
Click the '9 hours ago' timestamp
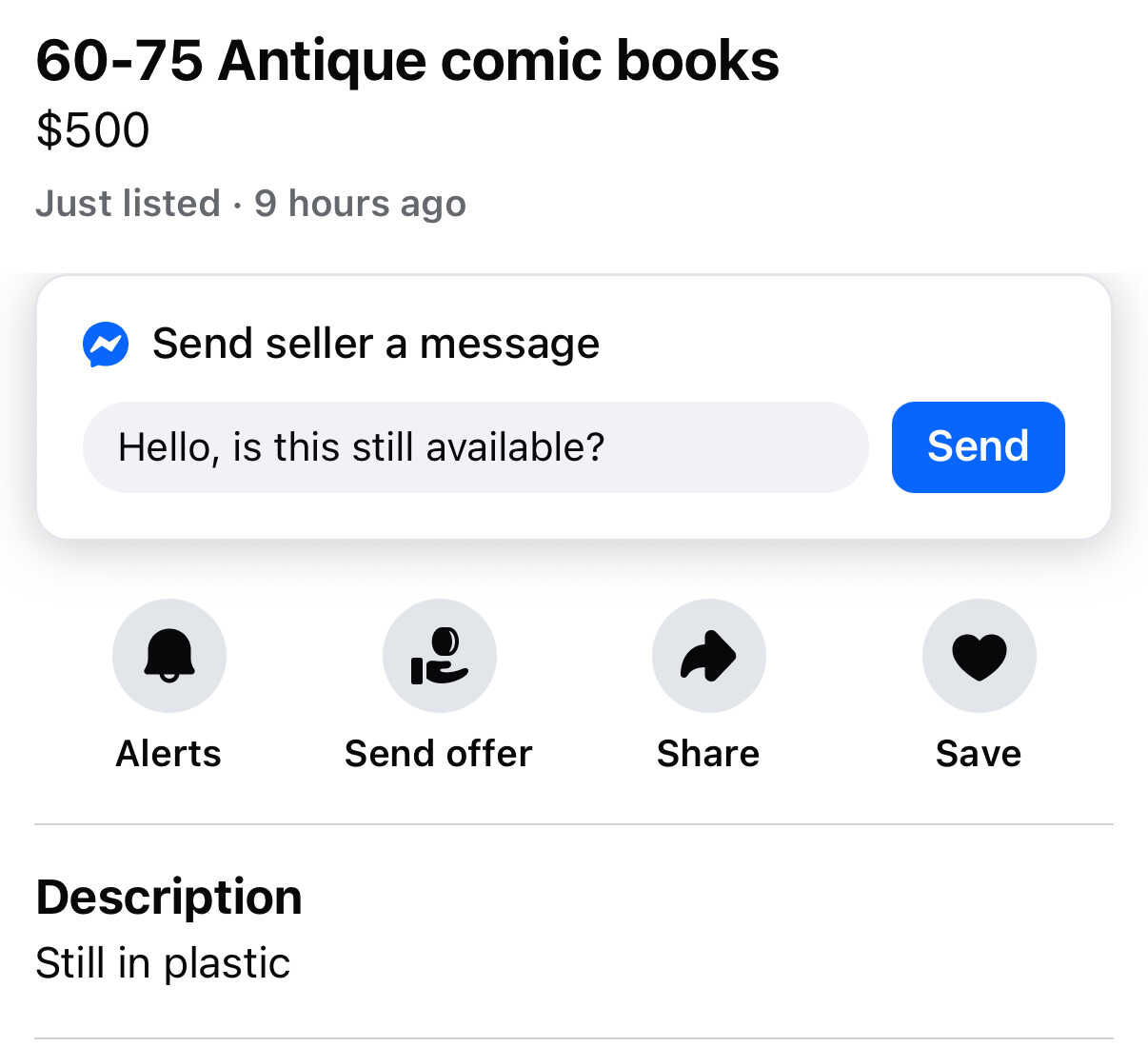pos(360,204)
